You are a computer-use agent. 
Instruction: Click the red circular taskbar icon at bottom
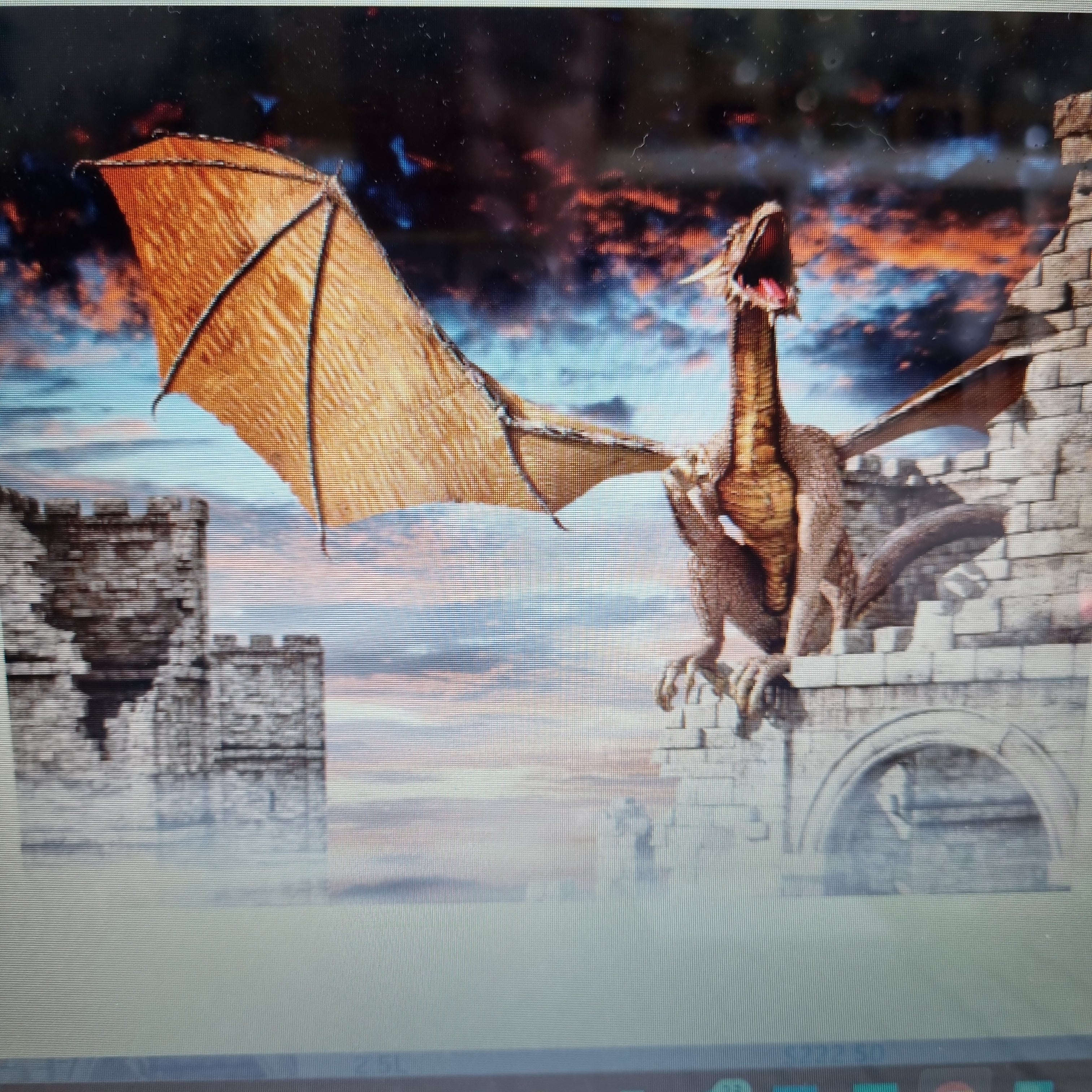(955, 1087)
